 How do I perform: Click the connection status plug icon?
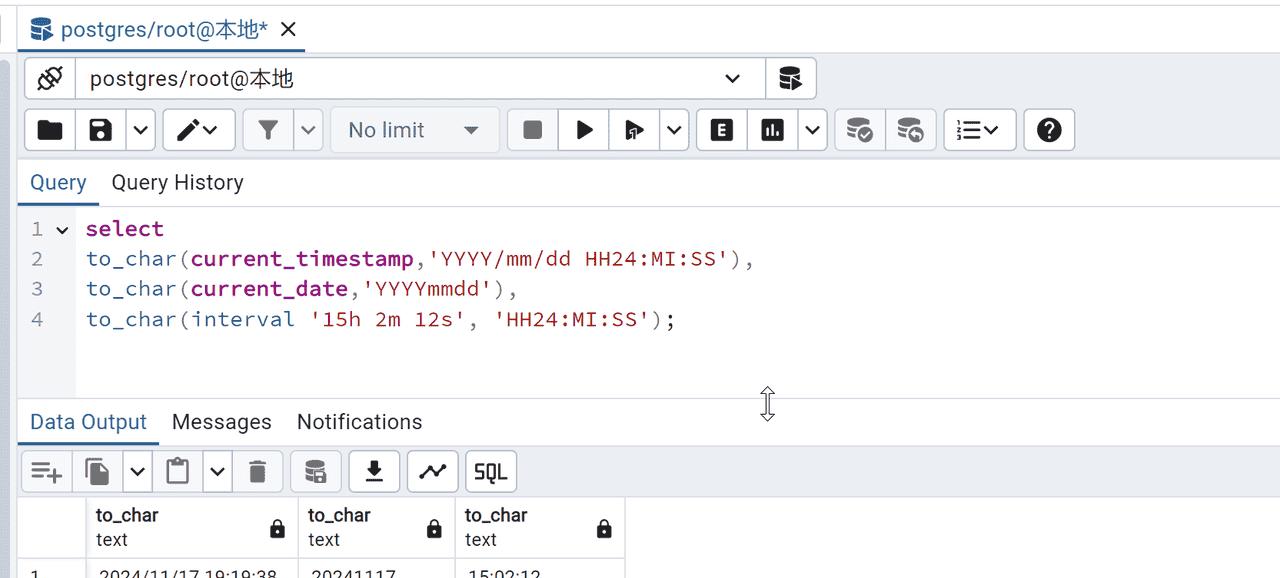(x=50, y=78)
